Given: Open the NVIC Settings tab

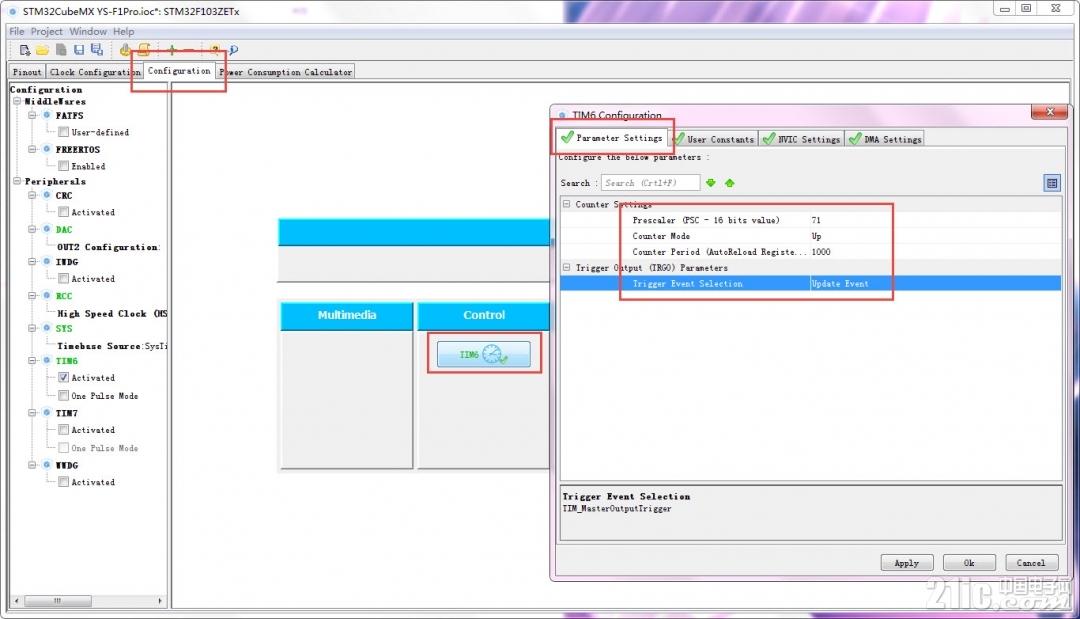Looking at the screenshot, I should 802,139.
